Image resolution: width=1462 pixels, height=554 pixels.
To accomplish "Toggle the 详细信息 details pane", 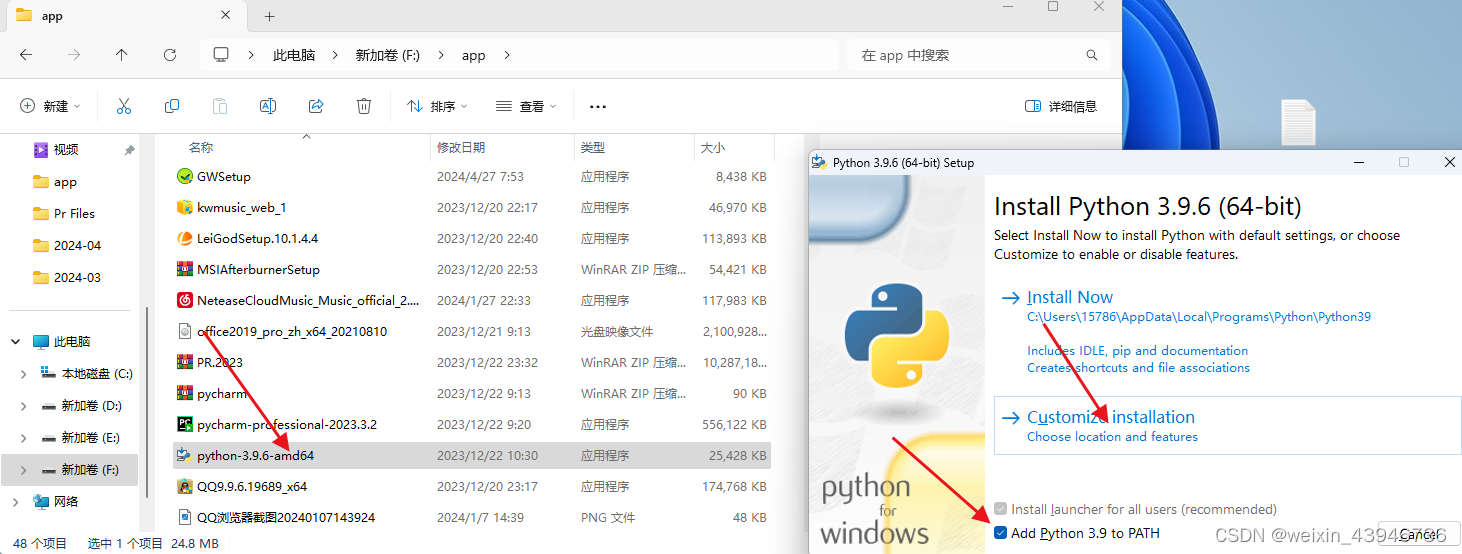I will [x=1061, y=106].
